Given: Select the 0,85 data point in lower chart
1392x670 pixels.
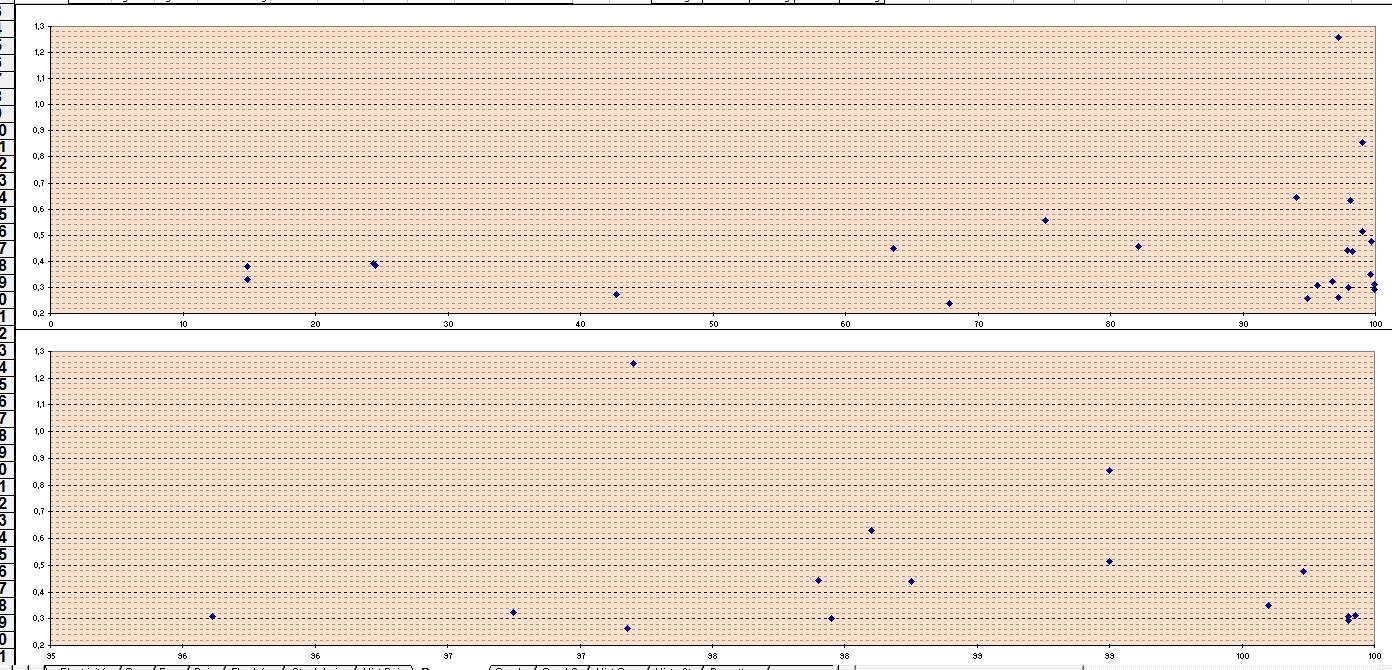Looking at the screenshot, I should pos(1109,470).
